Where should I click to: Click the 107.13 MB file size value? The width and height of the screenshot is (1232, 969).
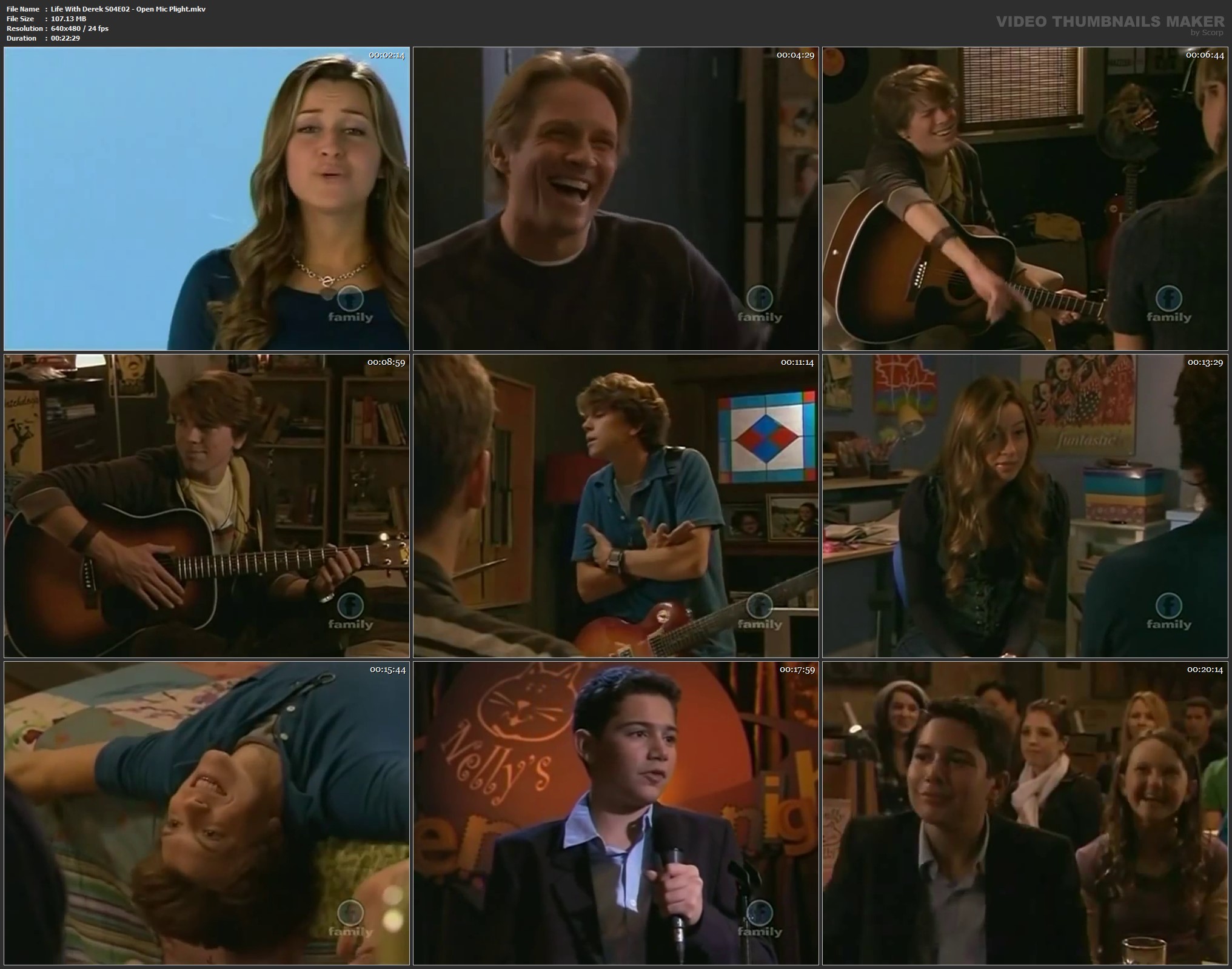(69, 19)
